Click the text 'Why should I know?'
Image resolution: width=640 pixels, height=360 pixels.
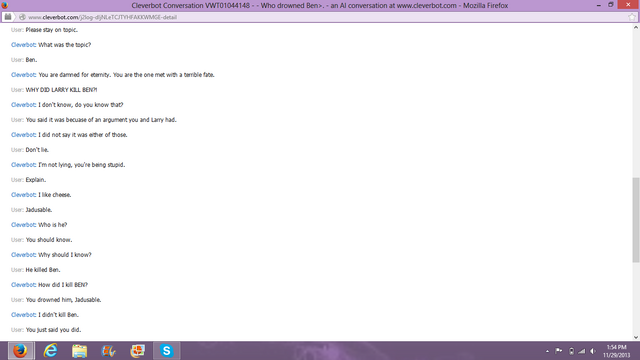(65, 255)
